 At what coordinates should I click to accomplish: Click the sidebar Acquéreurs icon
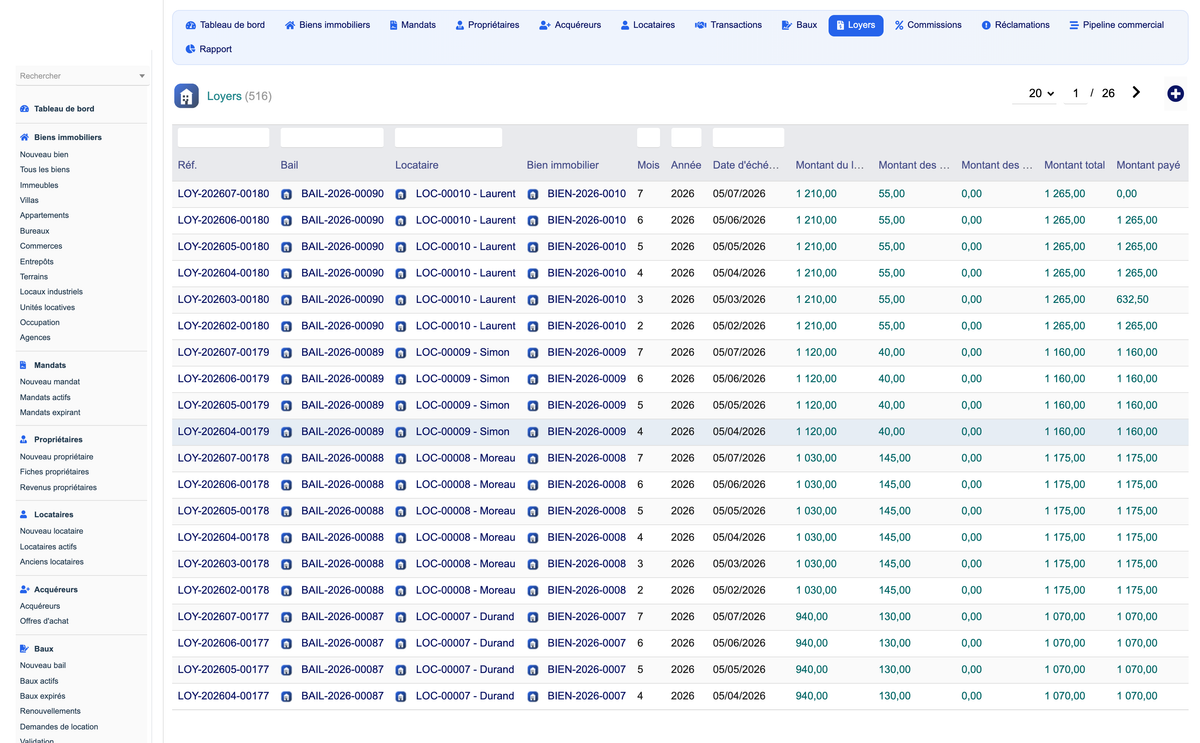25,590
